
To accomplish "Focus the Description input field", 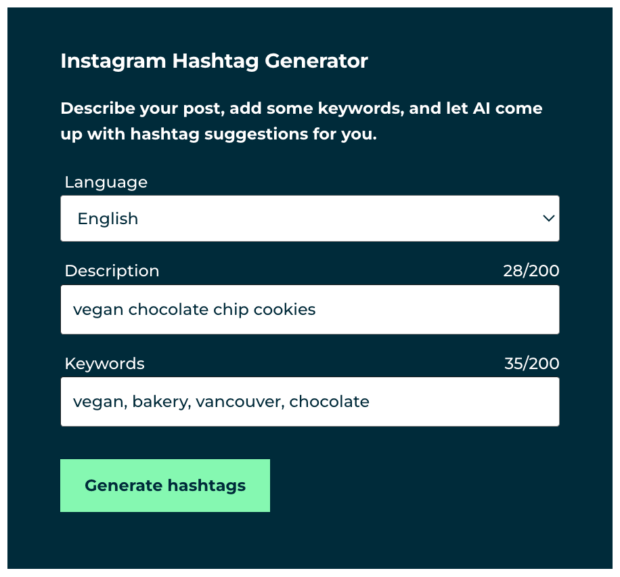I will click(x=310, y=309).
